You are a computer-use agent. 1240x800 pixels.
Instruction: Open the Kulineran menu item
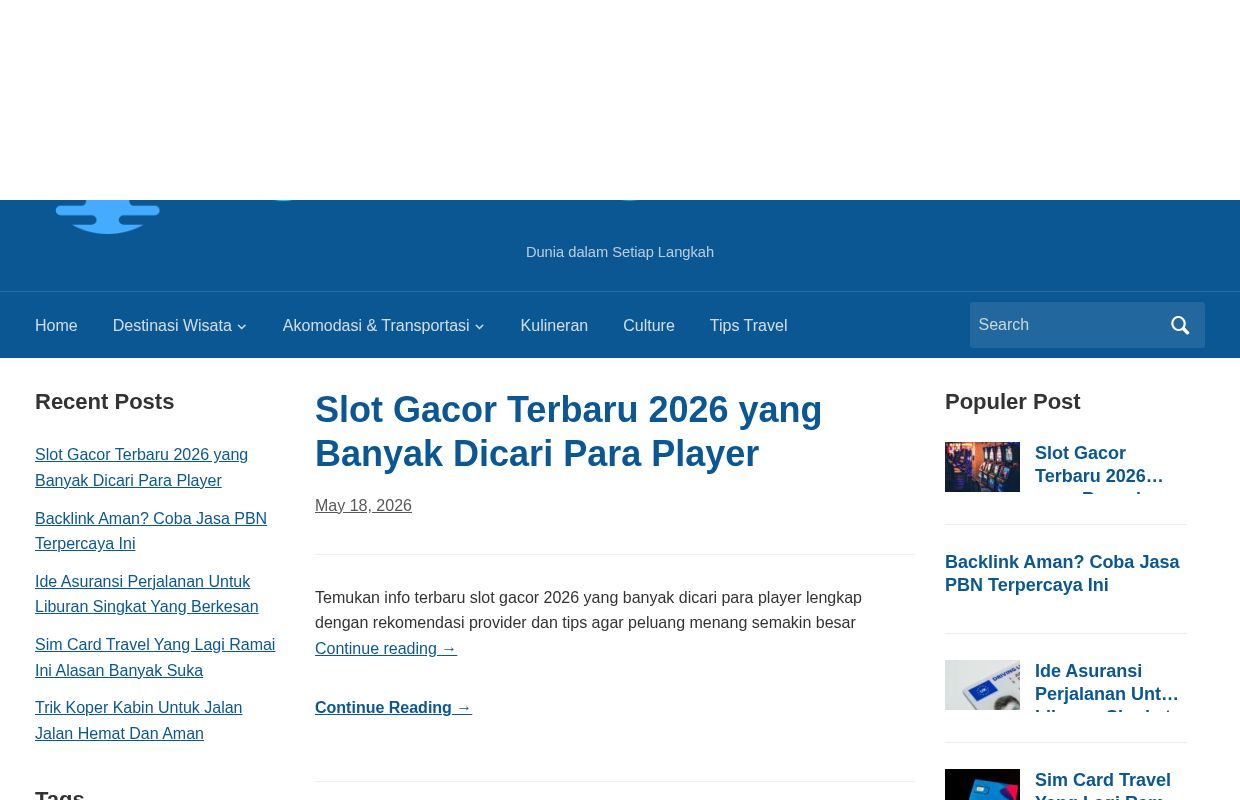[x=554, y=325]
